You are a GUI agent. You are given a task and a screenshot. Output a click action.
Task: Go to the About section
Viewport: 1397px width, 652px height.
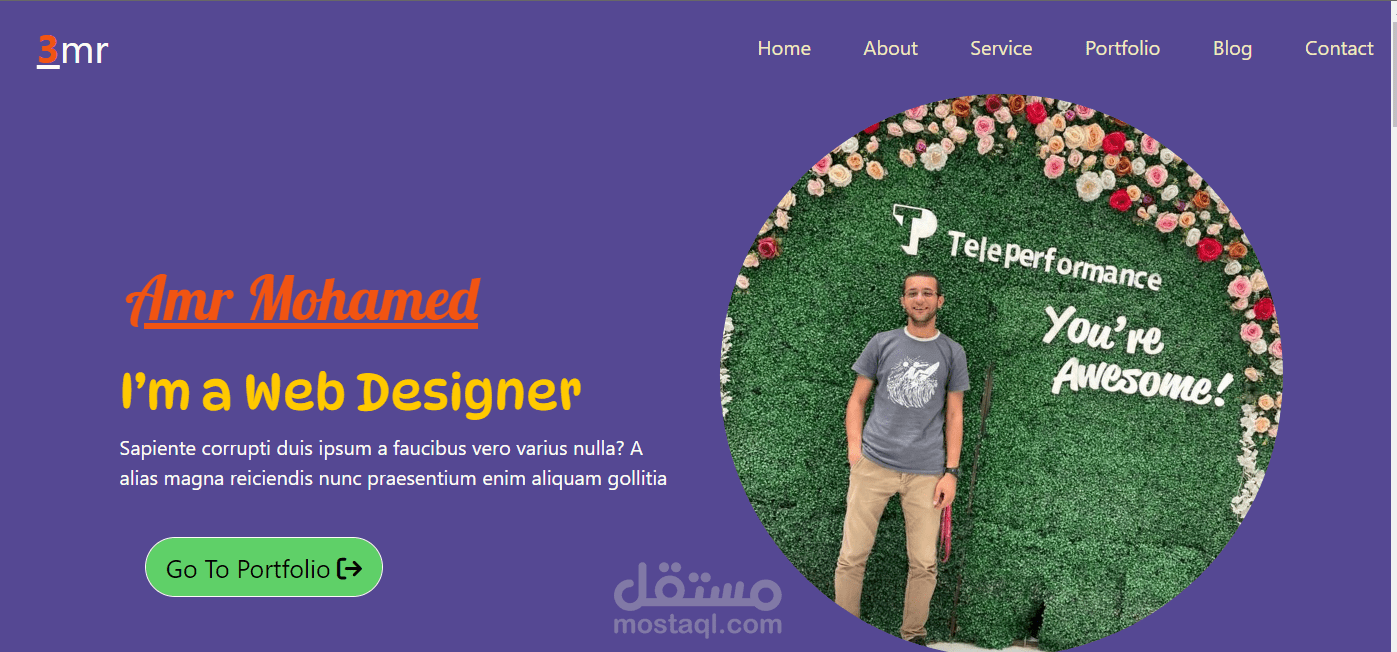[890, 48]
